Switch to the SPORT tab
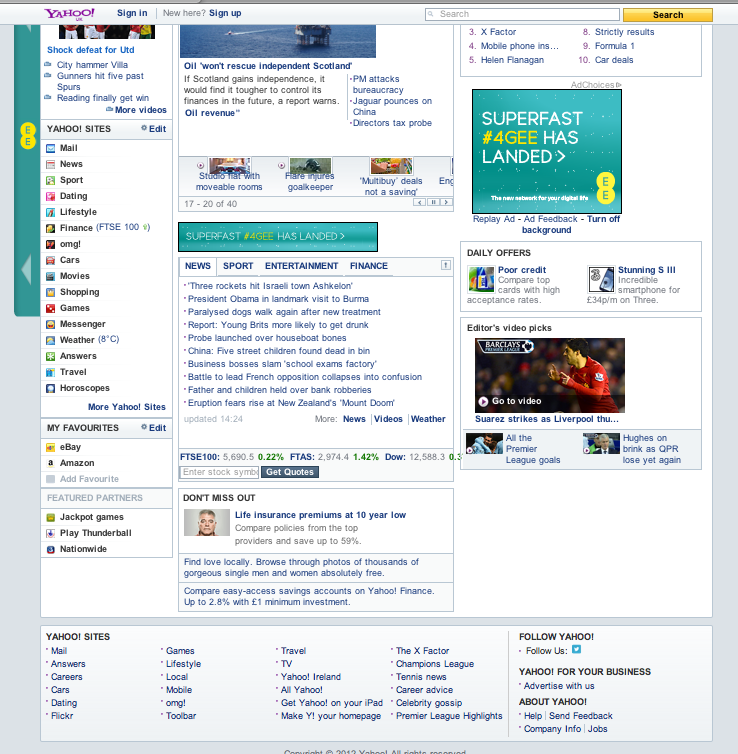 (238, 266)
